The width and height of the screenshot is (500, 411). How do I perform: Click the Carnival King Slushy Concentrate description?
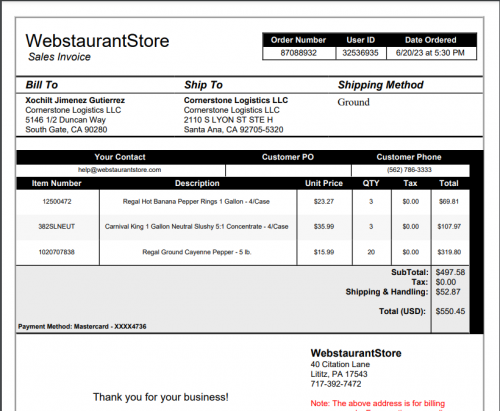(x=197, y=227)
